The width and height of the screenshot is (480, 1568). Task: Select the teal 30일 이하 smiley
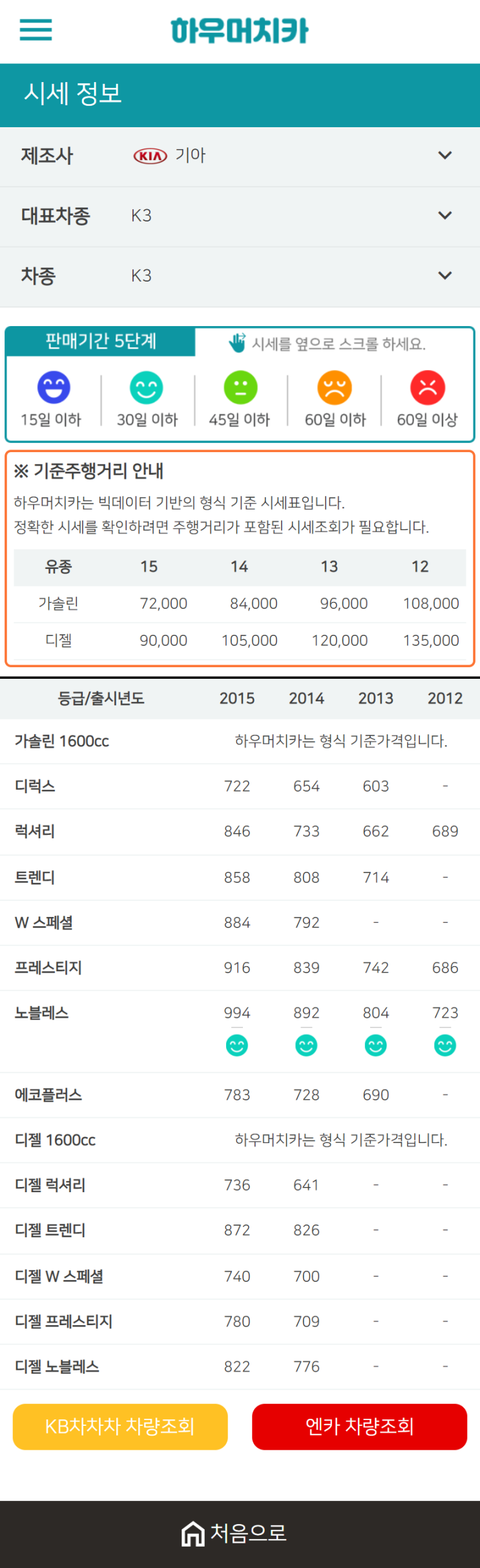click(147, 387)
